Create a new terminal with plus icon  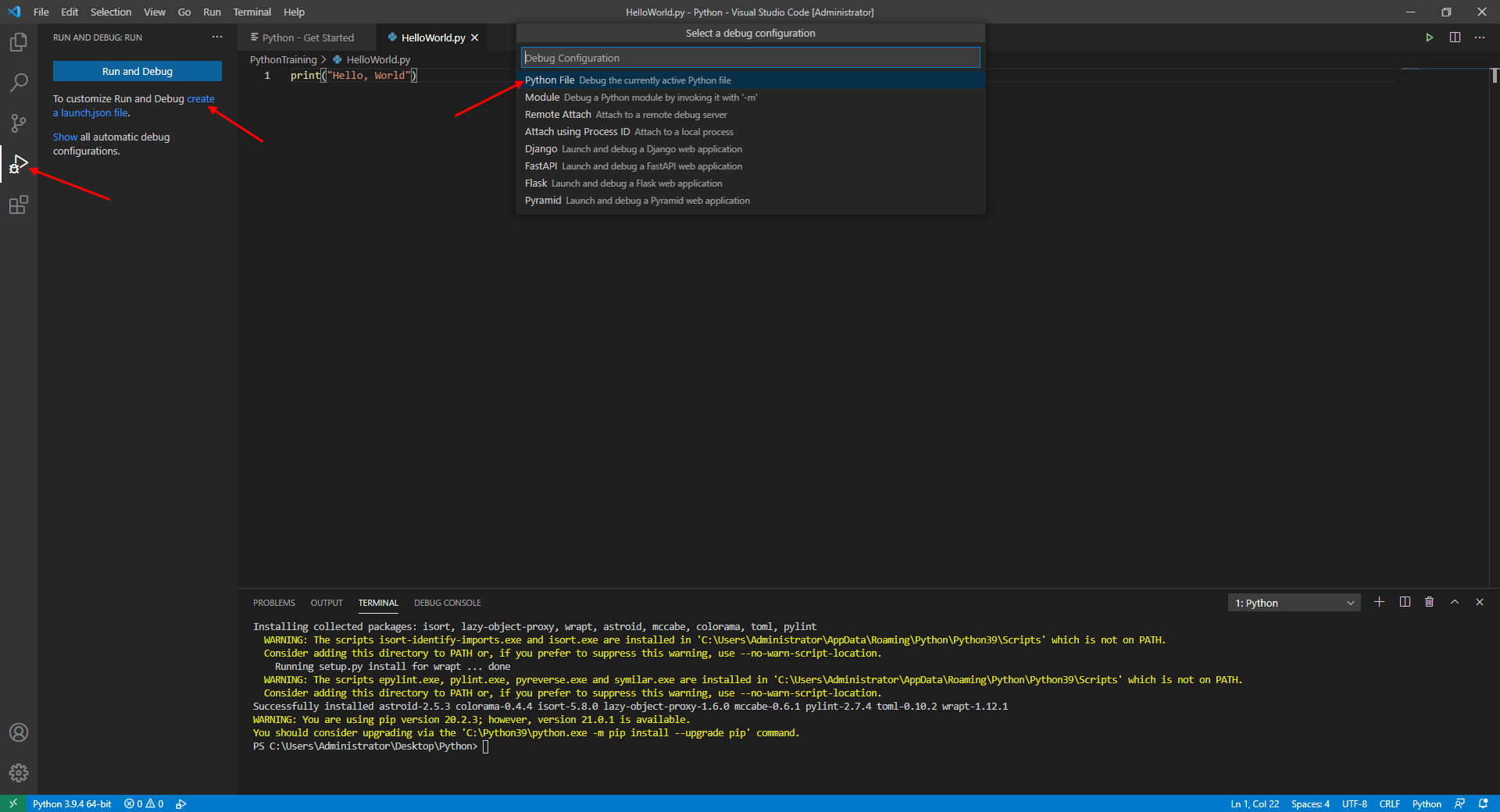pyautogui.click(x=1379, y=602)
